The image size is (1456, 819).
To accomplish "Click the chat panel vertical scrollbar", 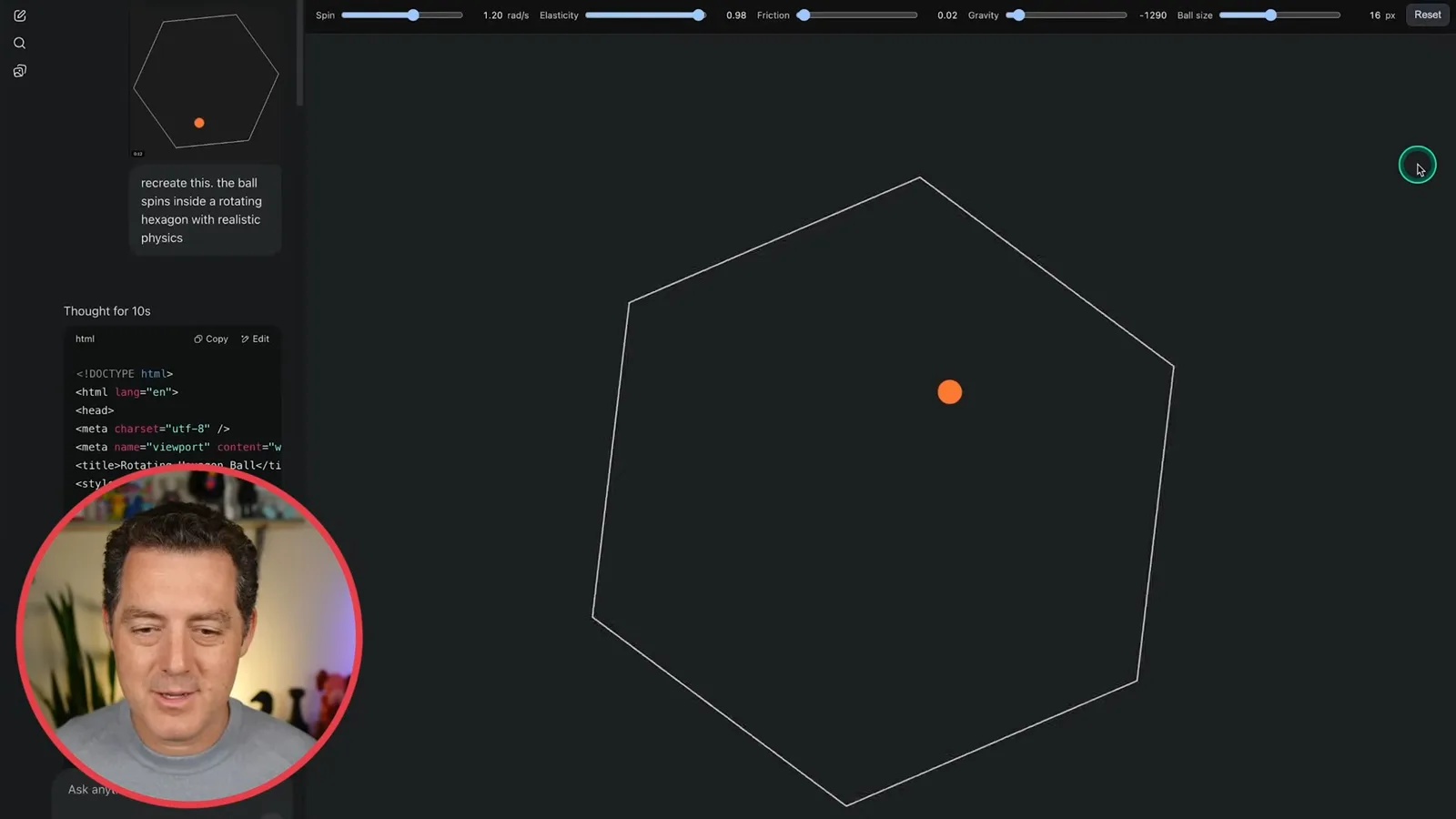I will pos(299,53).
